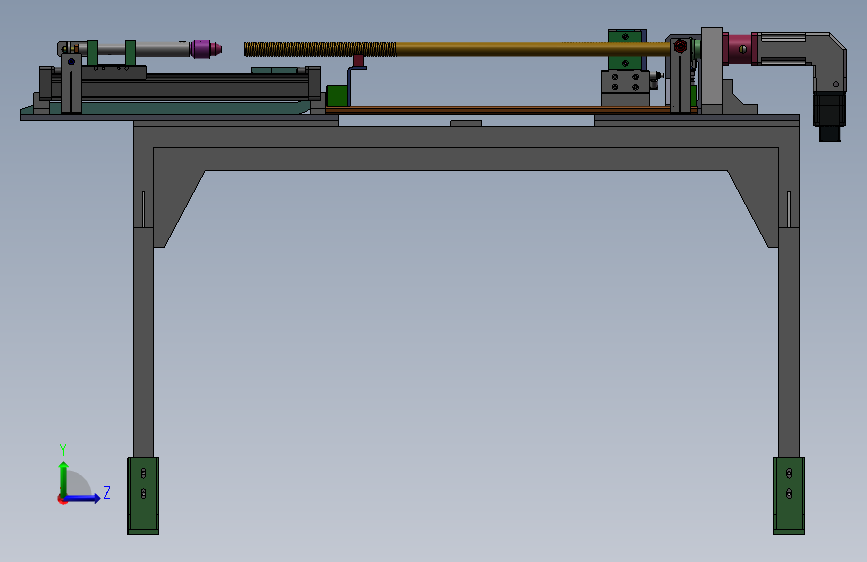867x562 pixels.
Task: Select the black motor below the elbow gearbox
Action: click(x=829, y=117)
